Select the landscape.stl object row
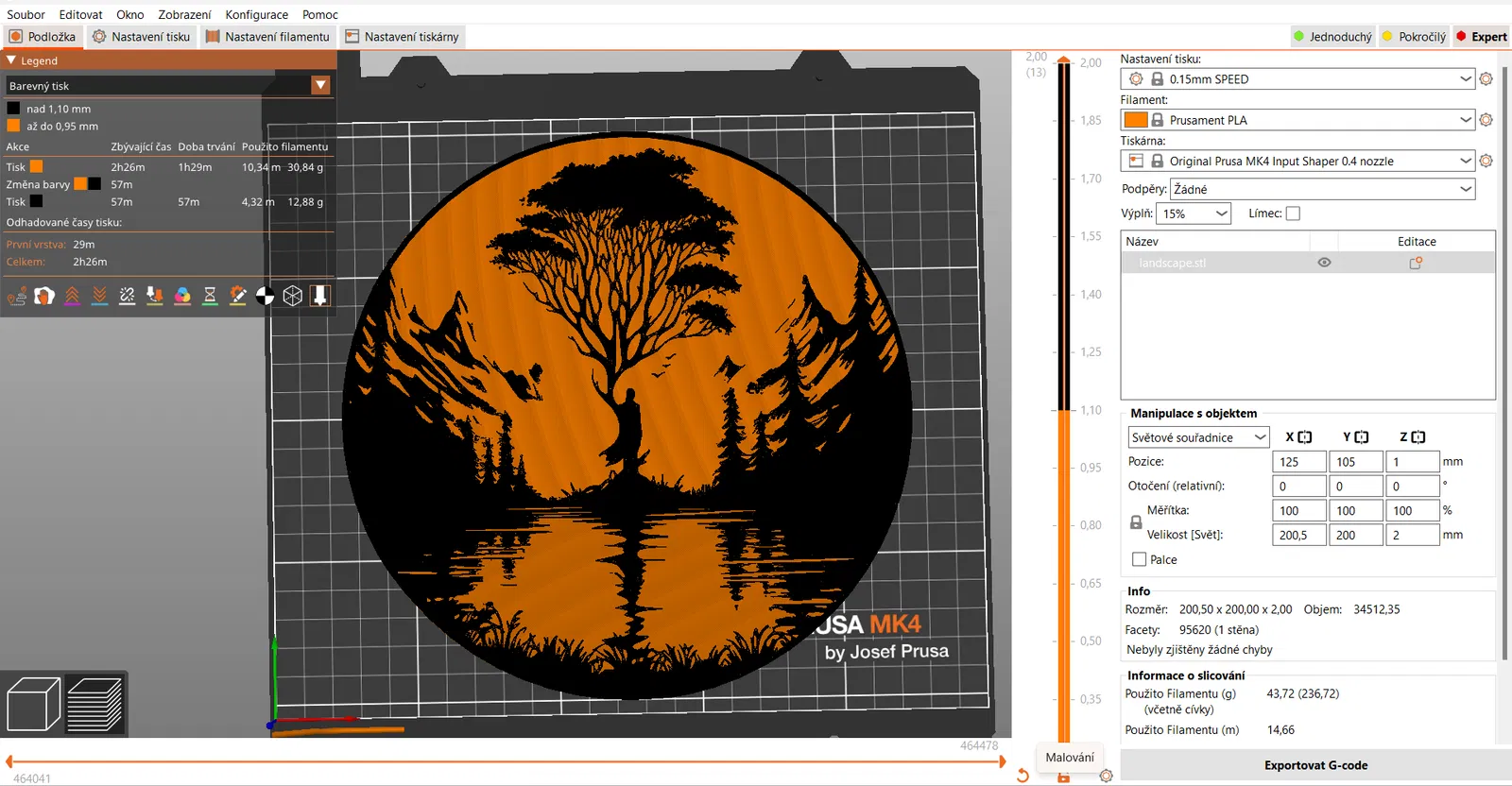1512x786 pixels. pos(1308,263)
